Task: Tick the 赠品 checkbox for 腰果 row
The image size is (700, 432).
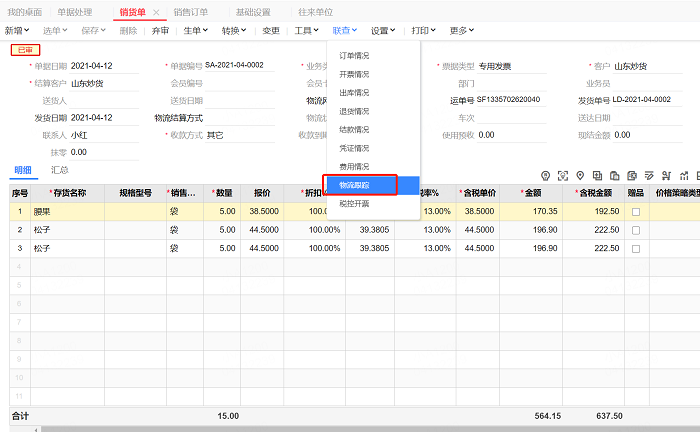Action: pyautogui.click(x=635, y=212)
